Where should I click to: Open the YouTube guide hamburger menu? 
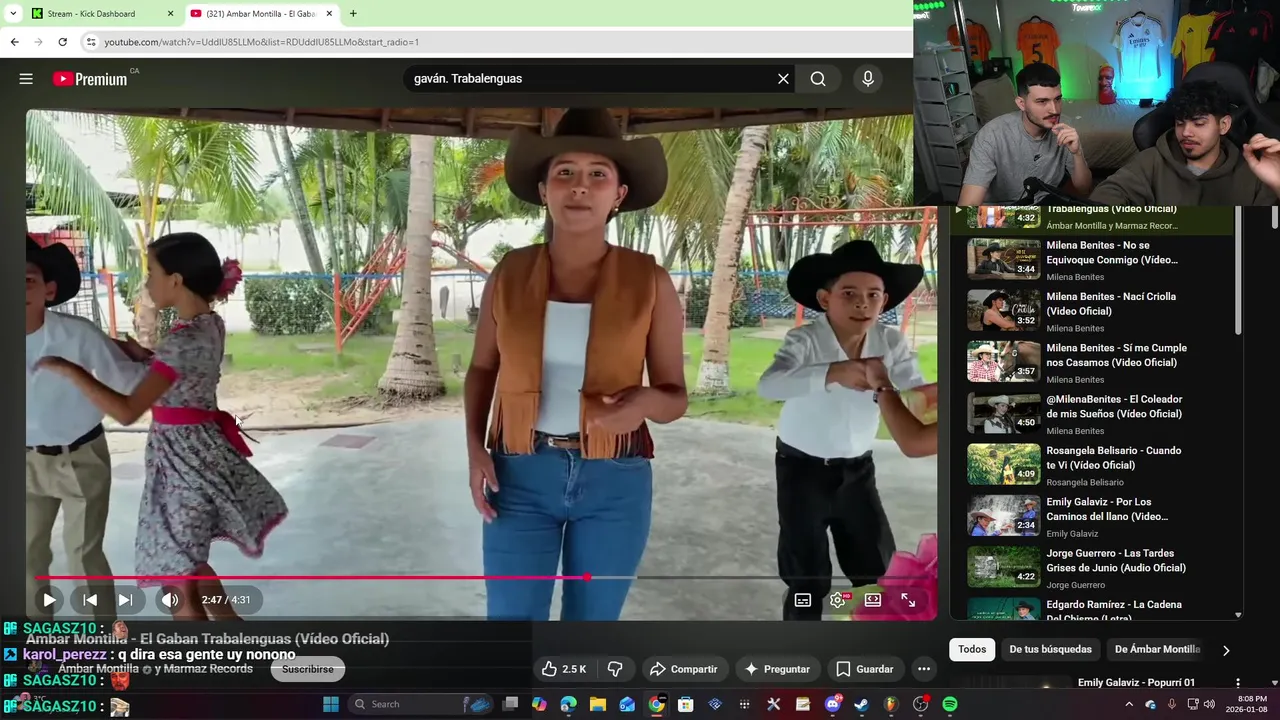(x=26, y=79)
